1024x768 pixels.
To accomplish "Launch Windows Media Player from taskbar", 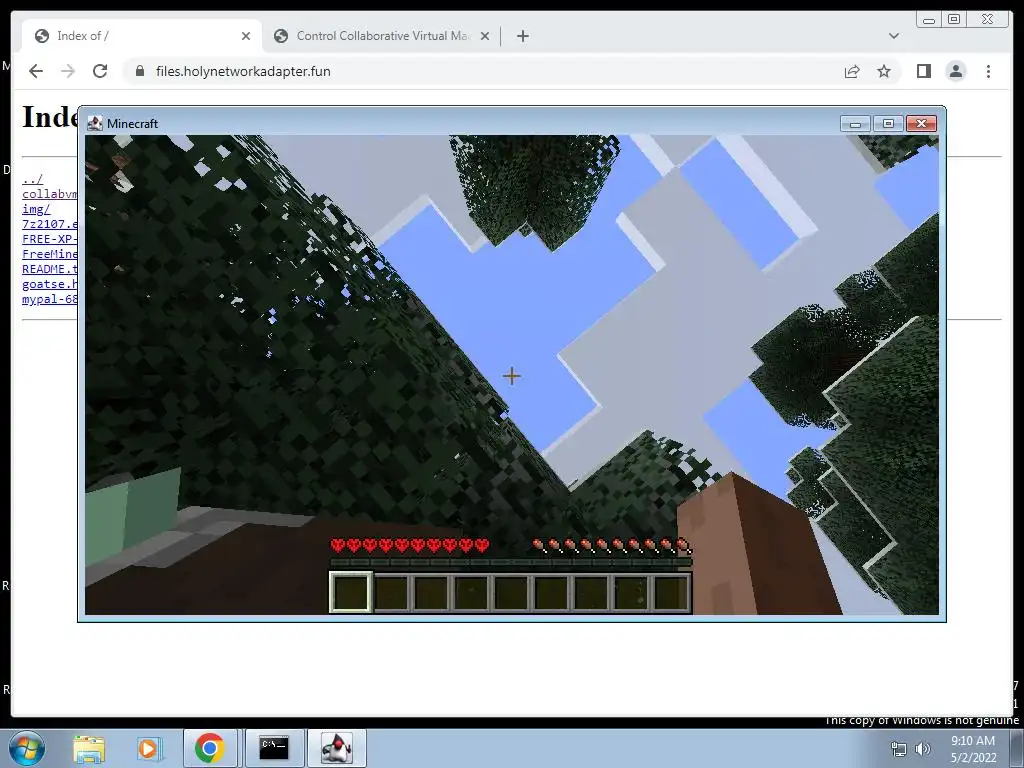I will tap(148, 749).
